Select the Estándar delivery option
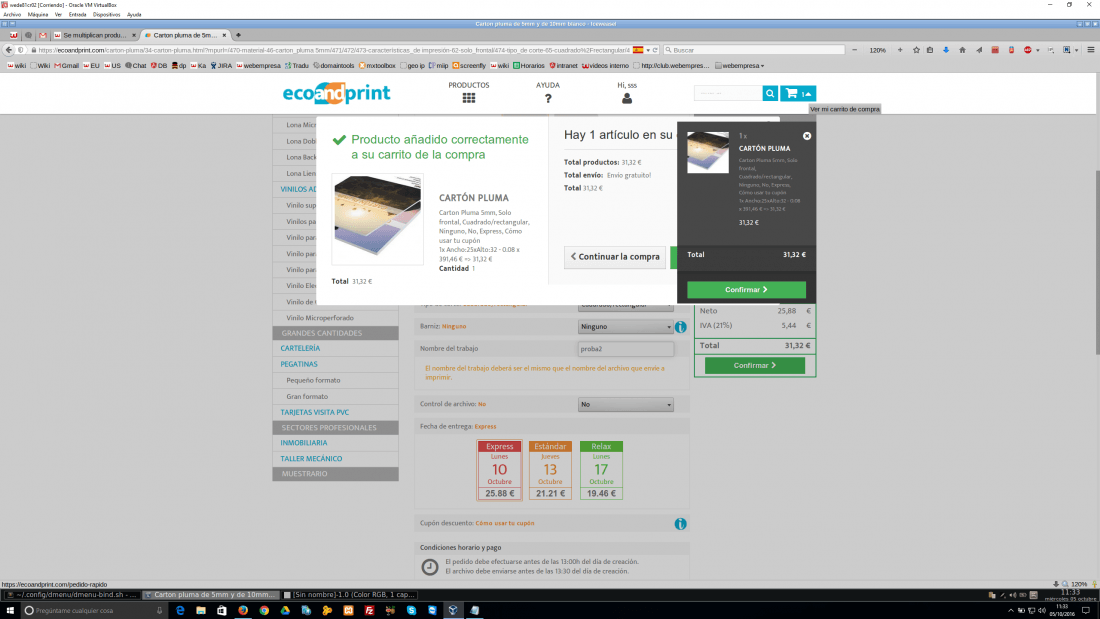Screen dimensions: 1100x619 click(550, 470)
